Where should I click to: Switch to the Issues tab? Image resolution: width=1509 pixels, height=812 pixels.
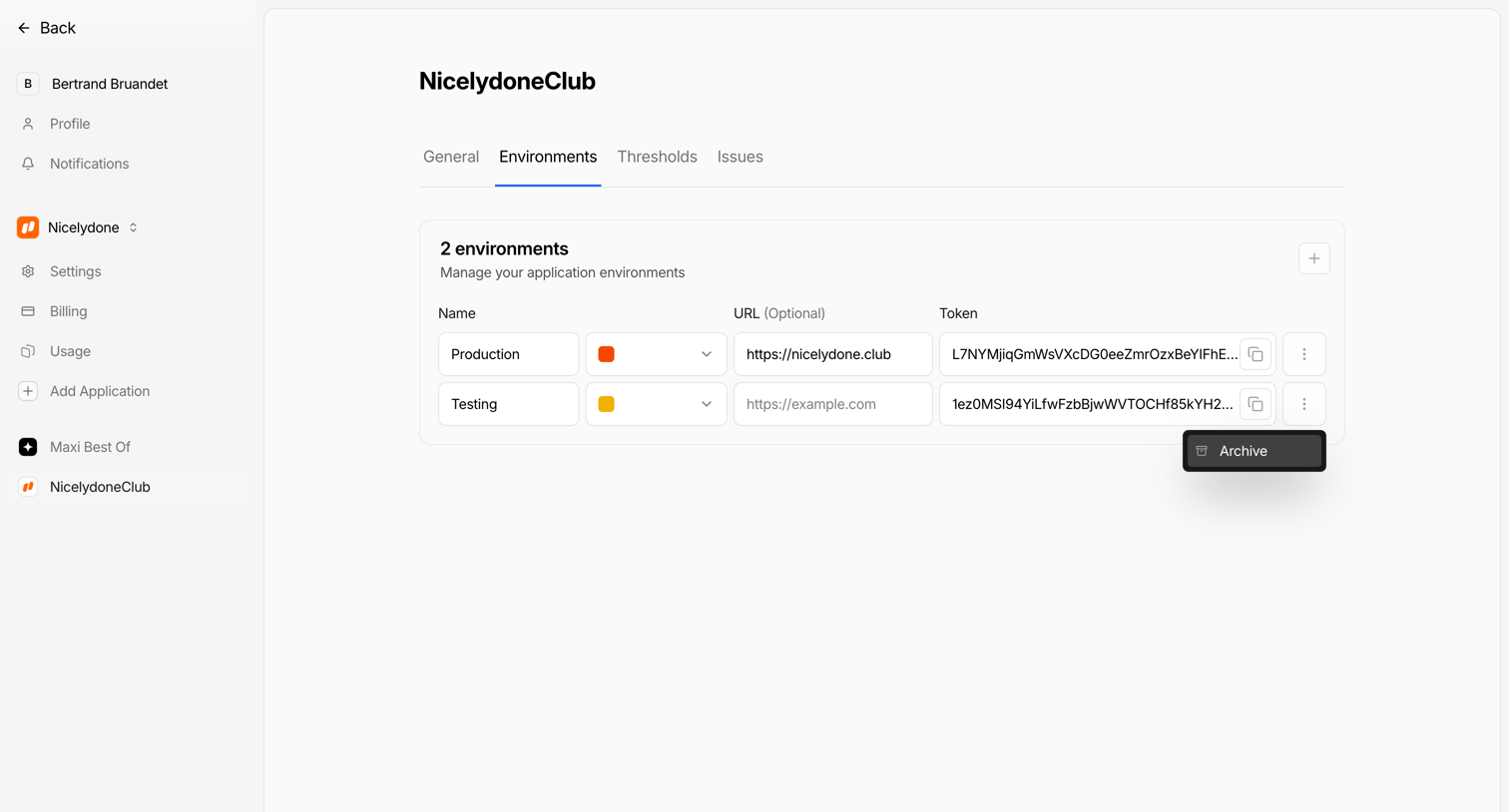pyautogui.click(x=740, y=157)
